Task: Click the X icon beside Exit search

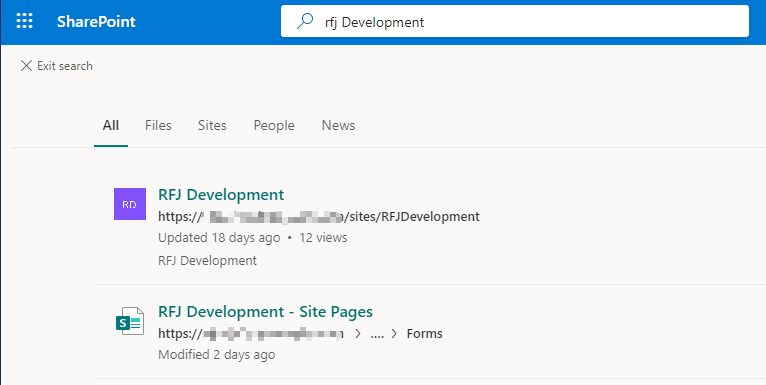Action: (26, 66)
